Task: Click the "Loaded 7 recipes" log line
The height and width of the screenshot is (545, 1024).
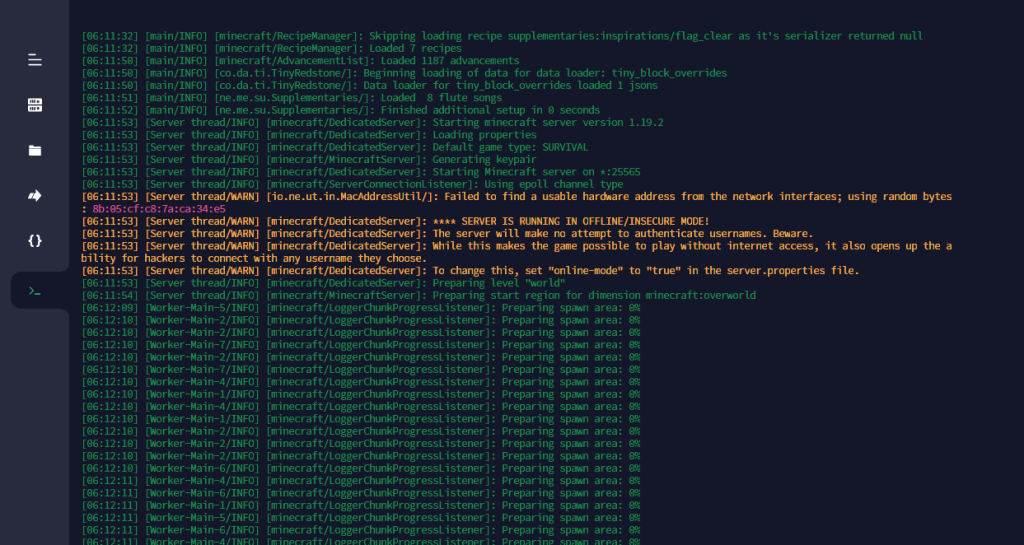Action: (272, 48)
